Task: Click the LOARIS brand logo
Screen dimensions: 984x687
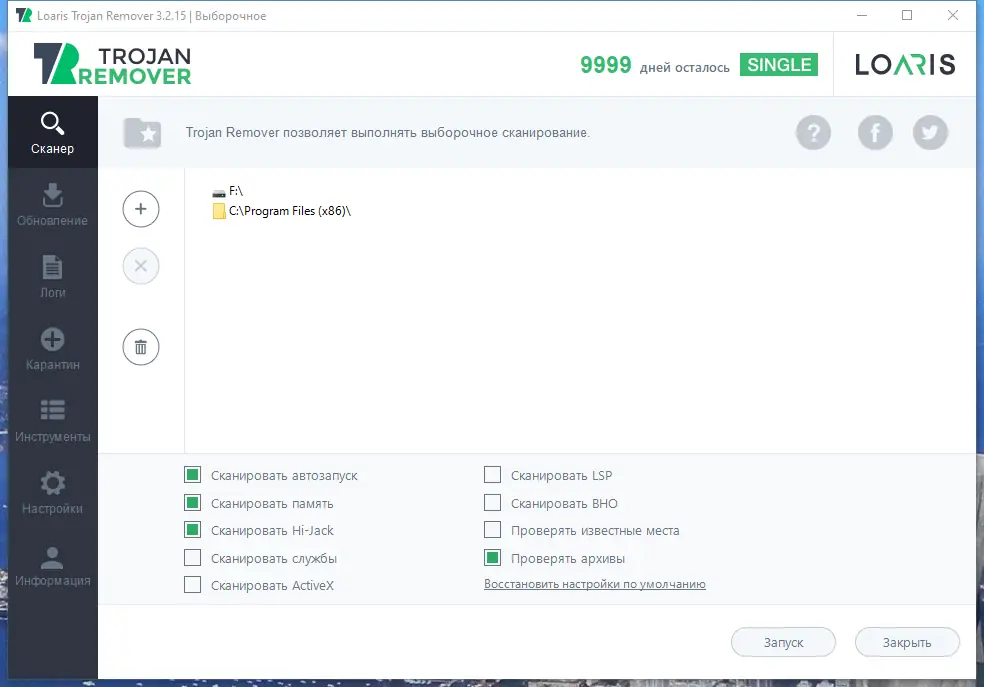Action: [905, 64]
